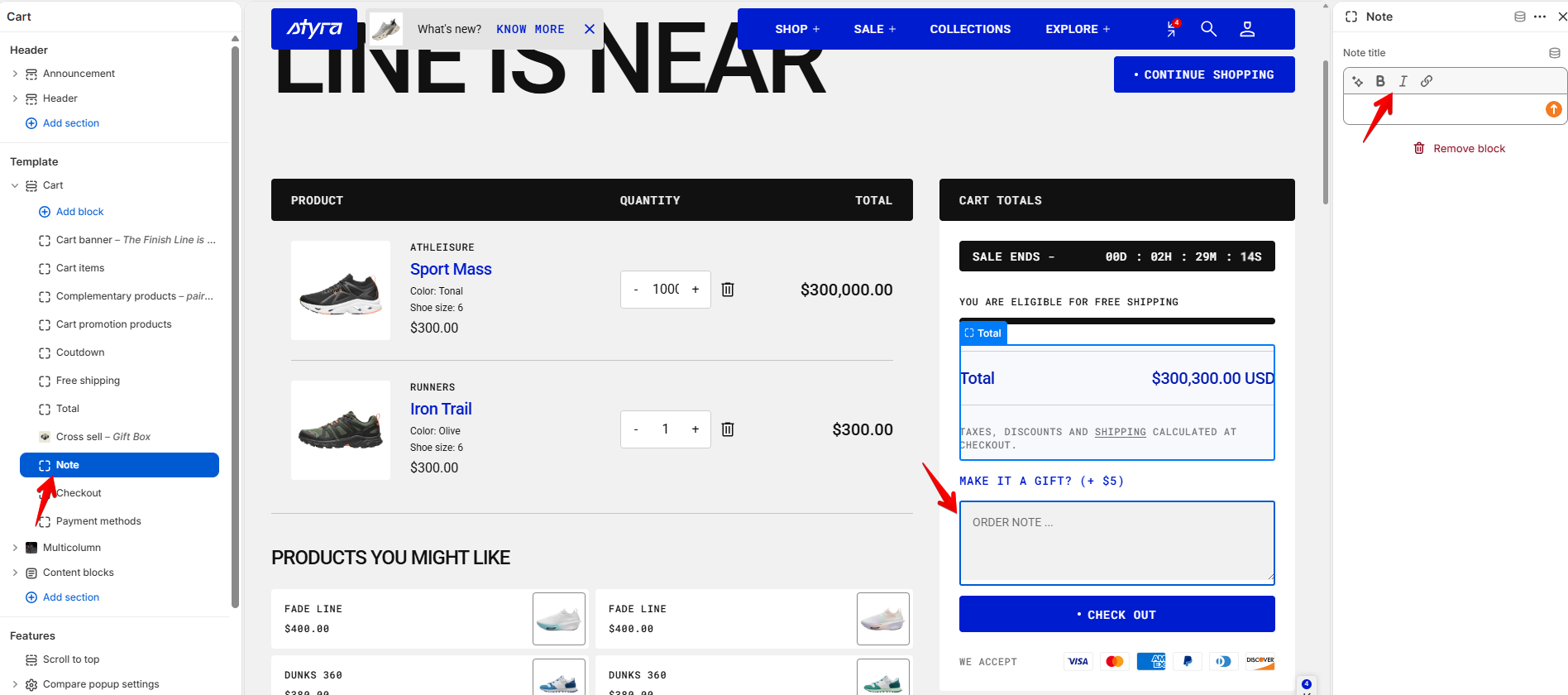
Task: Open the search icon in store header
Action: point(1208,29)
